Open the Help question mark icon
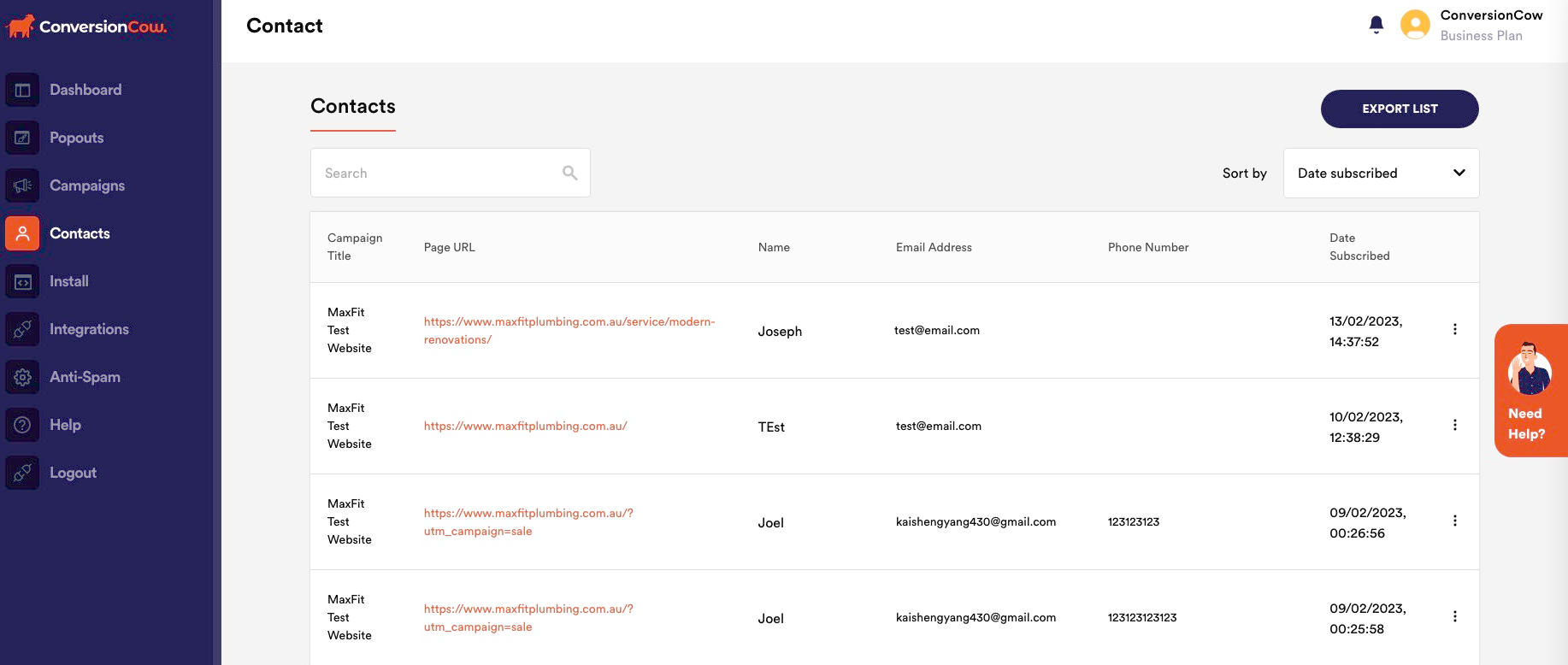This screenshot has width=1568, height=665. pos(22,425)
